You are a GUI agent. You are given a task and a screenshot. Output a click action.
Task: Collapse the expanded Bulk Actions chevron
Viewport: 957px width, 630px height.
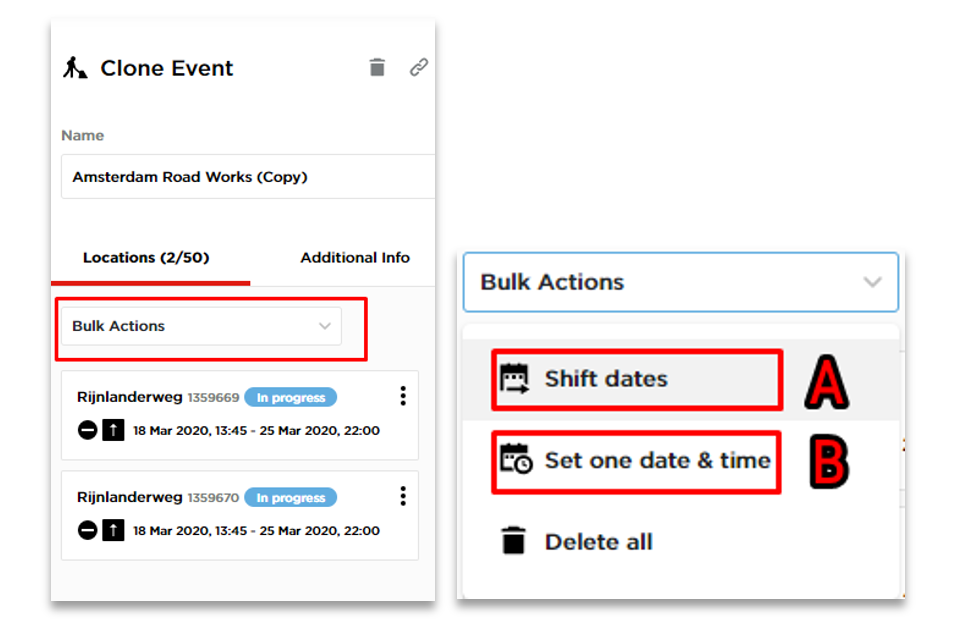pyautogui.click(x=872, y=282)
